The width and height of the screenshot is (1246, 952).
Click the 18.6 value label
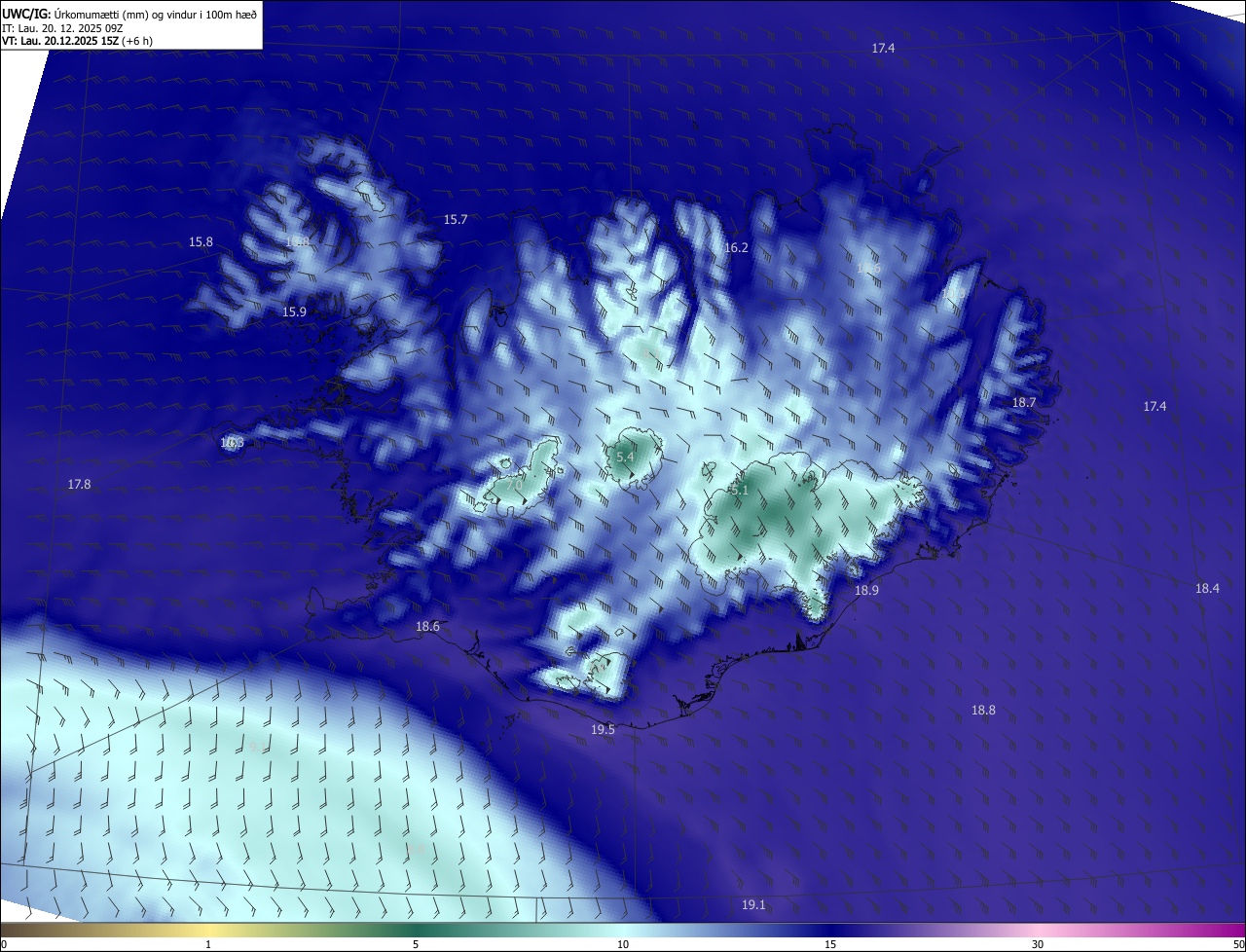pos(427,626)
